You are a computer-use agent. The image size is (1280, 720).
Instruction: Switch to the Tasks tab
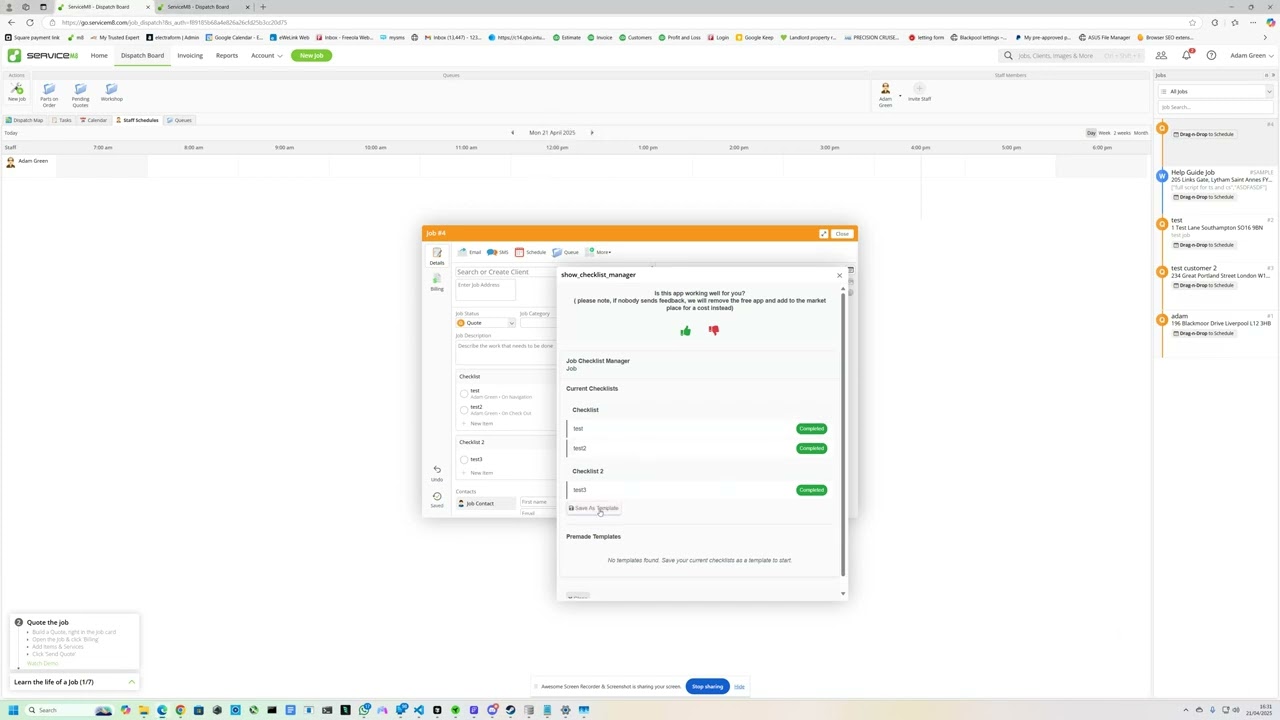coord(62,120)
